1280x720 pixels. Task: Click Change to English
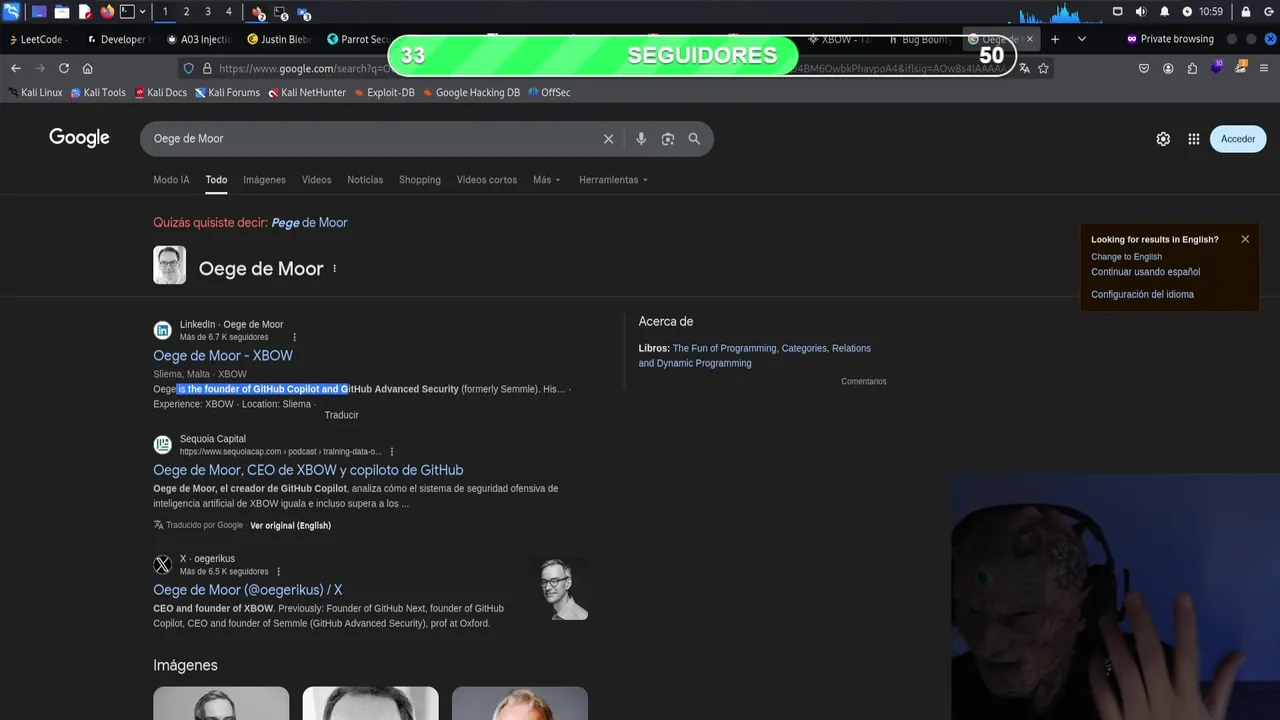(x=1126, y=257)
